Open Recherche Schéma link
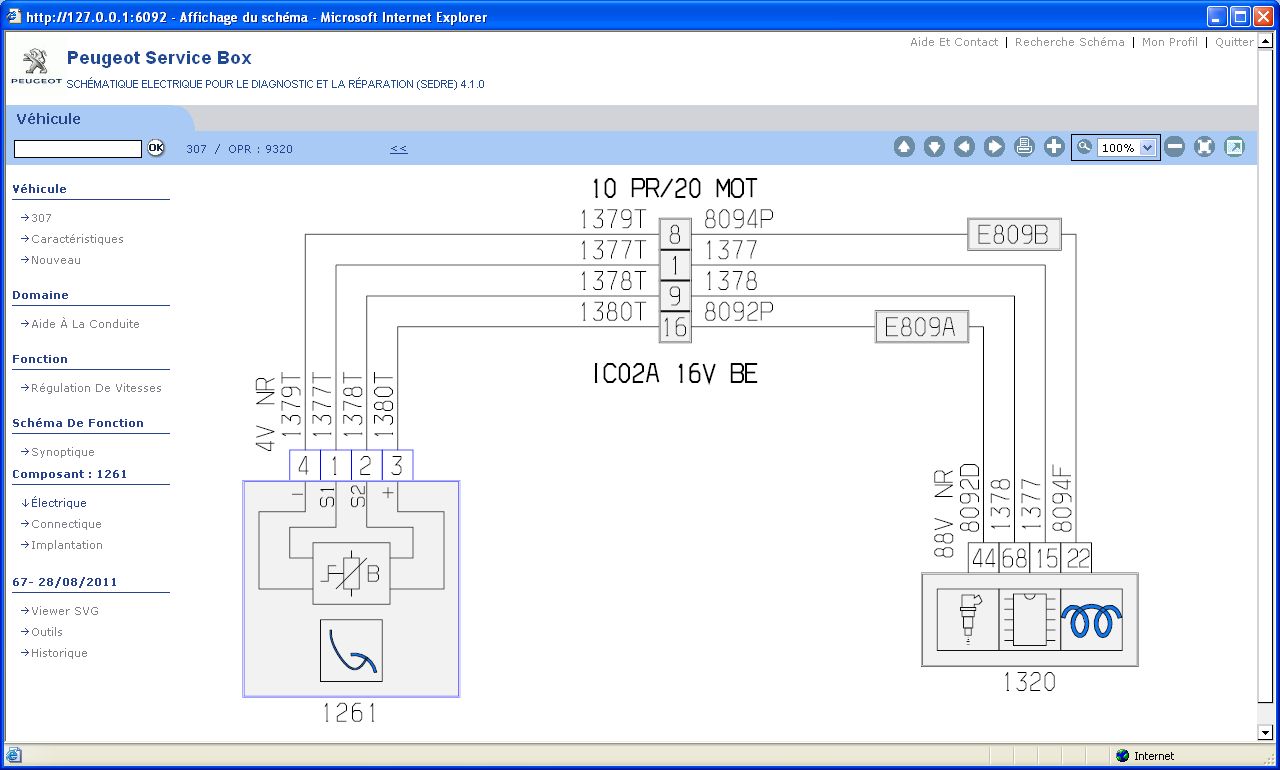The width and height of the screenshot is (1280, 770). 1069,42
